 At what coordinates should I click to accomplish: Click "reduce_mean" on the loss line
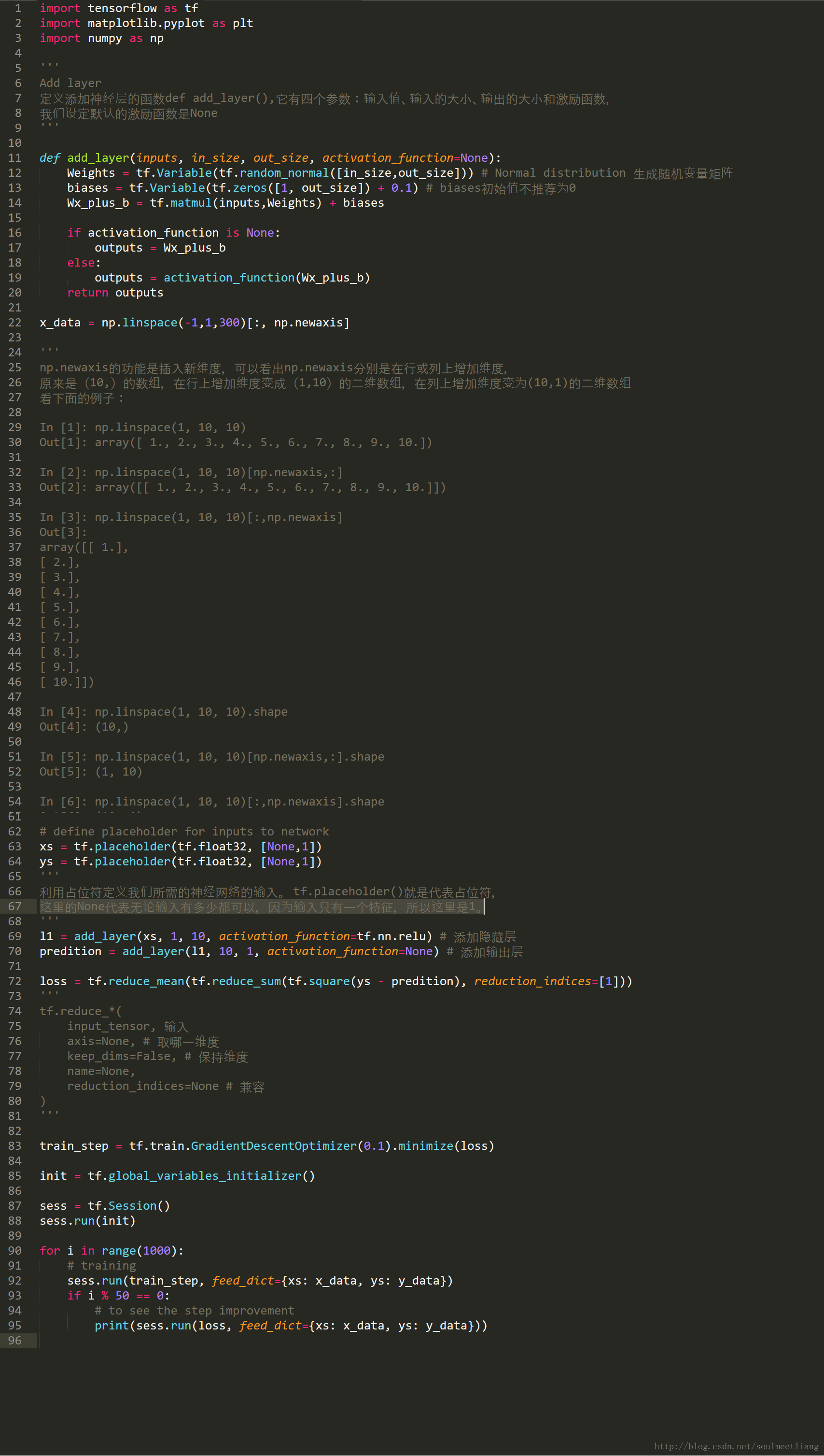point(147,982)
